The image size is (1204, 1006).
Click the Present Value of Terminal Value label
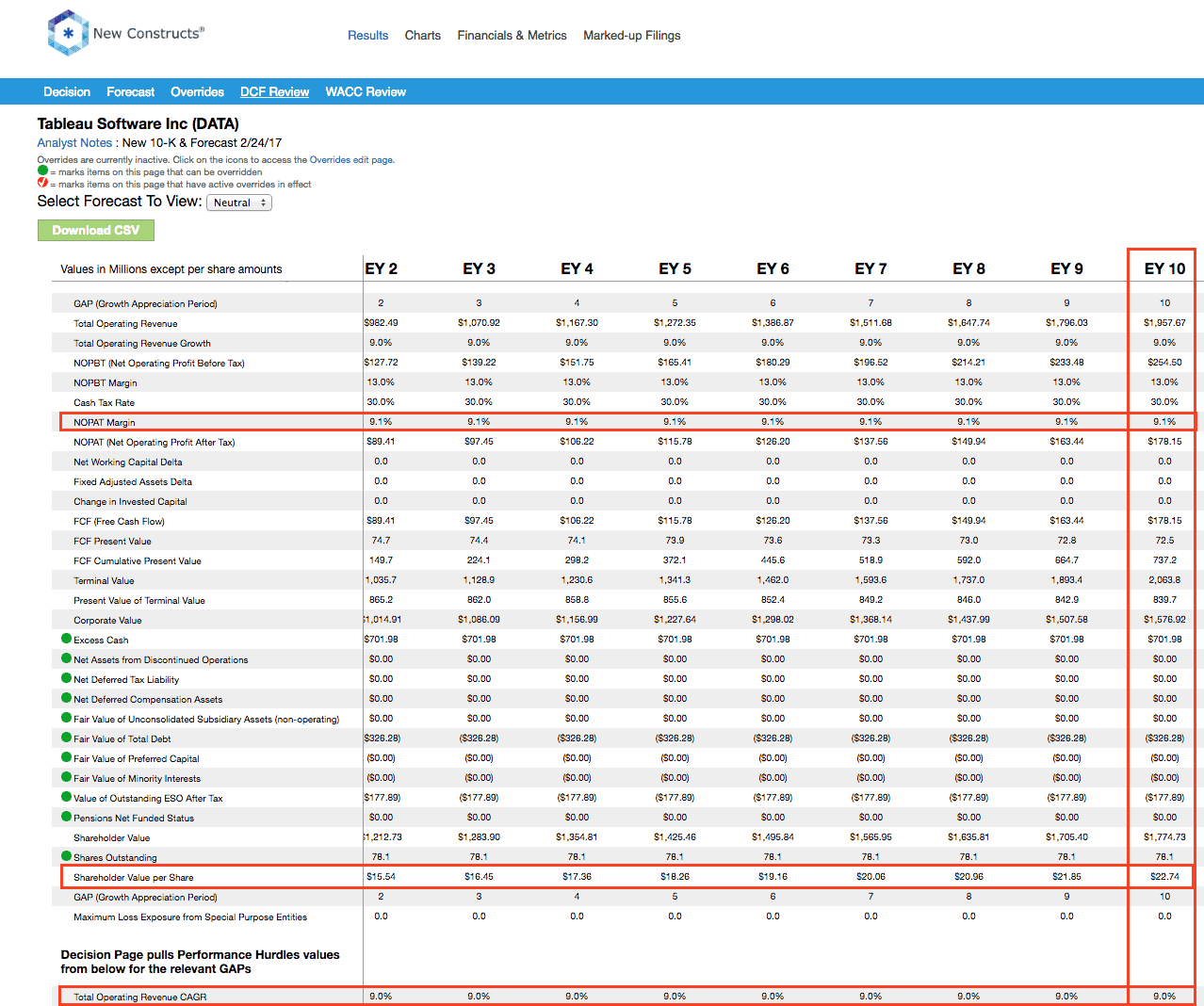[x=139, y=600]
